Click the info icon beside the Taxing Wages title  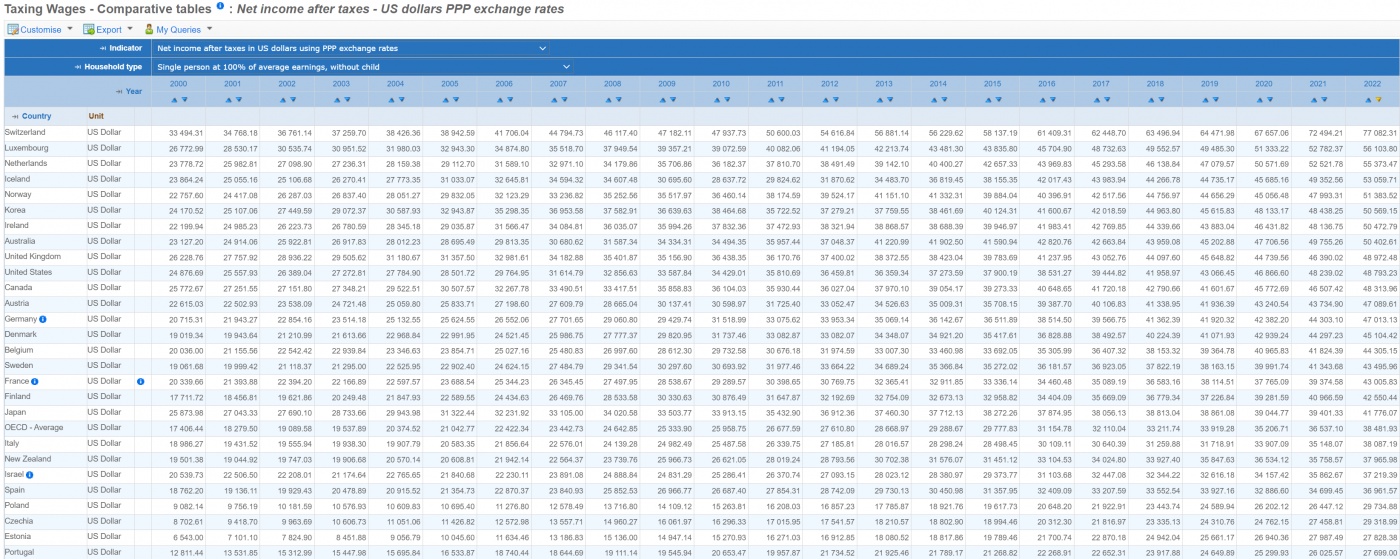pyautogui.click(x=220, y=7)
